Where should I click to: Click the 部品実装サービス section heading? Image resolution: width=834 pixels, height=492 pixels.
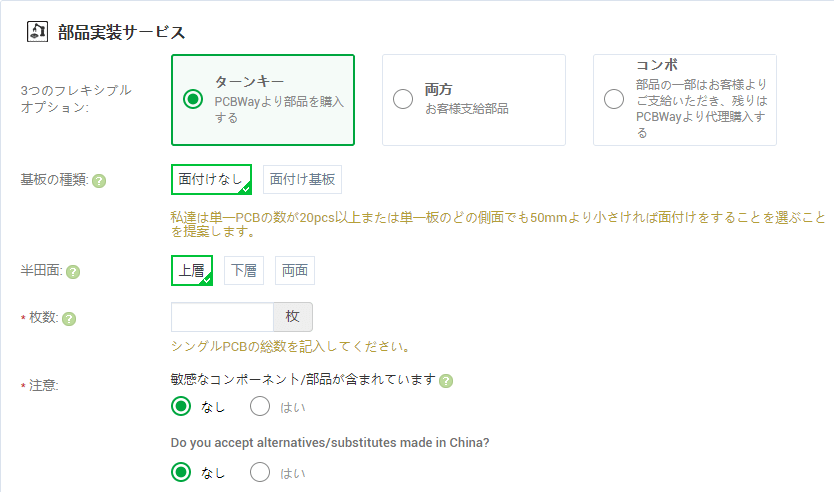121,32
